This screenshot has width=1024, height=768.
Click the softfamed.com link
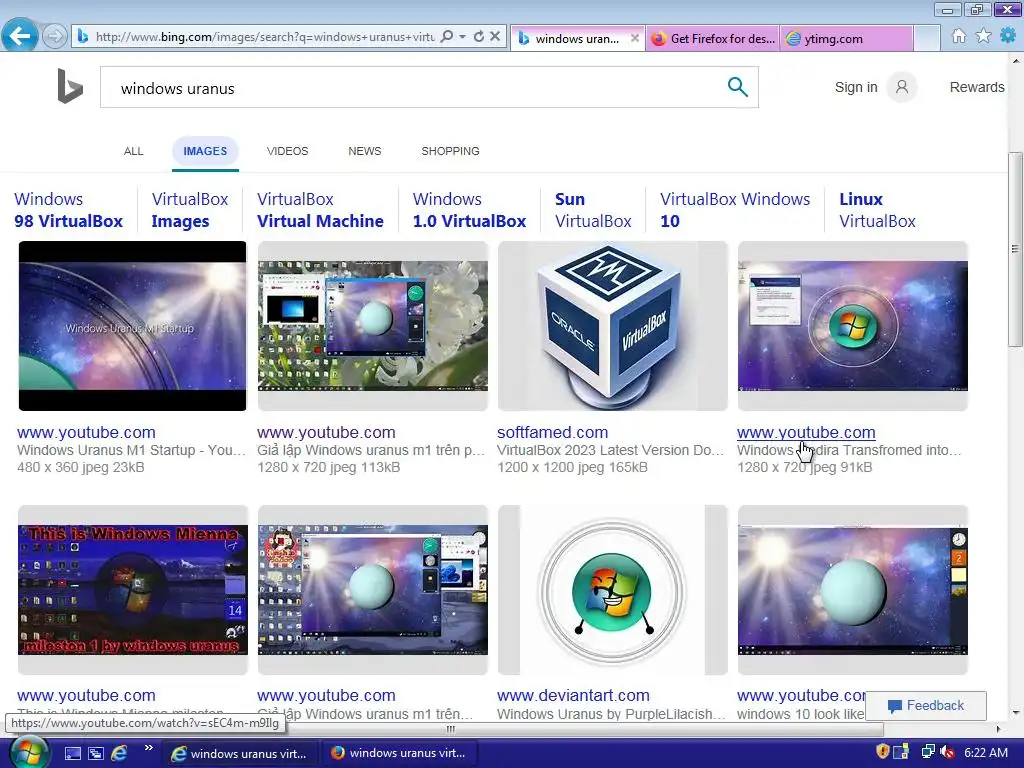pyautogui.click(x=552, y=432)
